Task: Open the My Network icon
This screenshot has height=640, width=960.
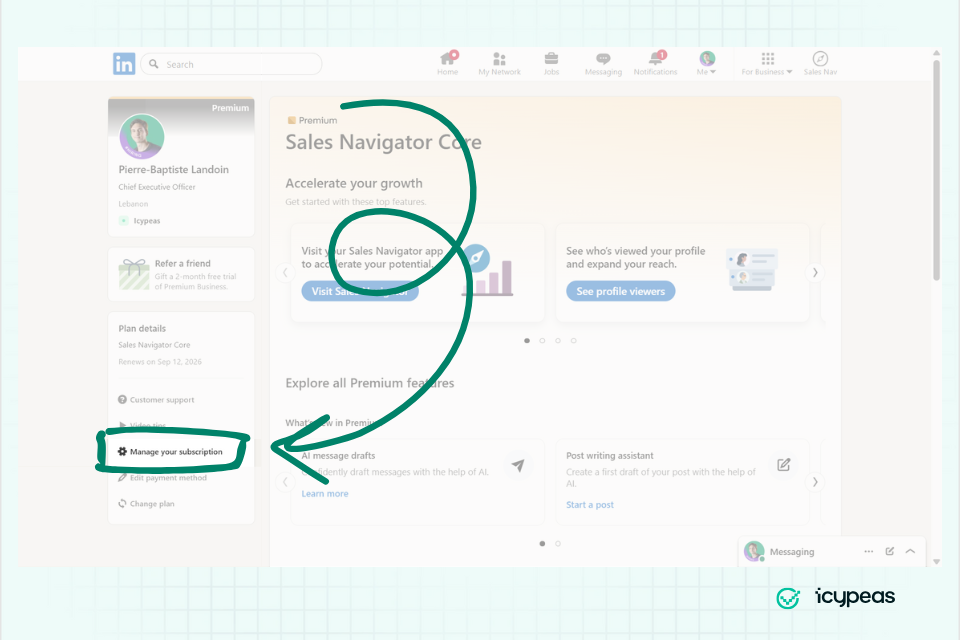Action: click(500, 63)
